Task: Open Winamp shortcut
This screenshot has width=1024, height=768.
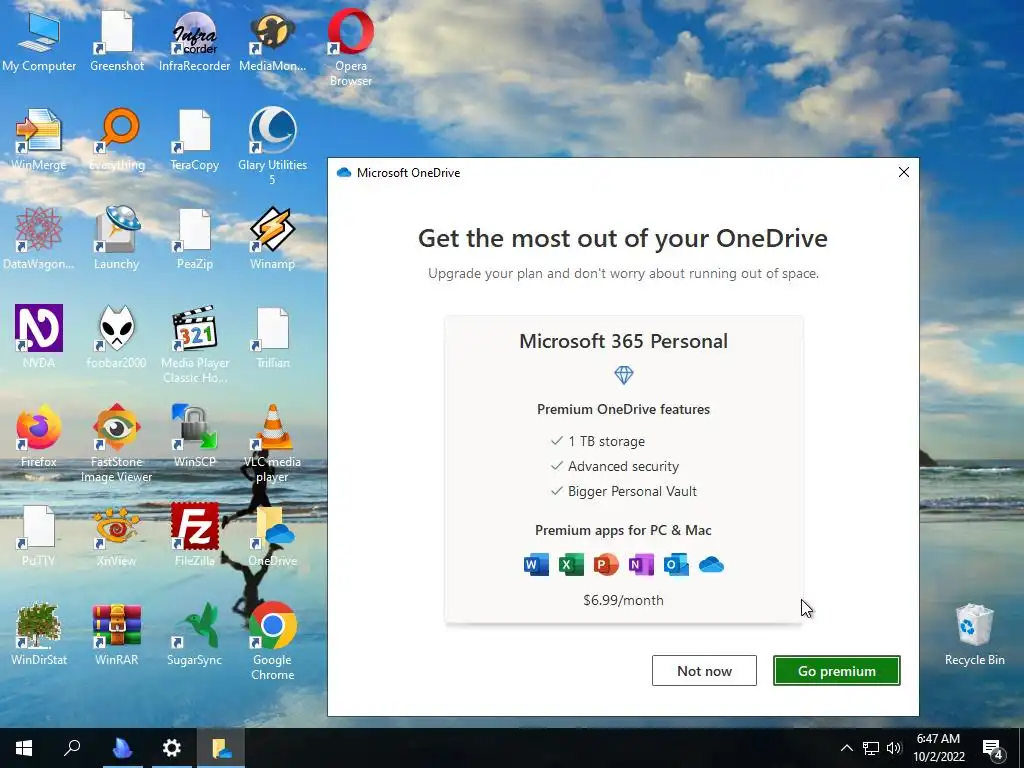Action: pyautogui.click(x=272, y=239)
